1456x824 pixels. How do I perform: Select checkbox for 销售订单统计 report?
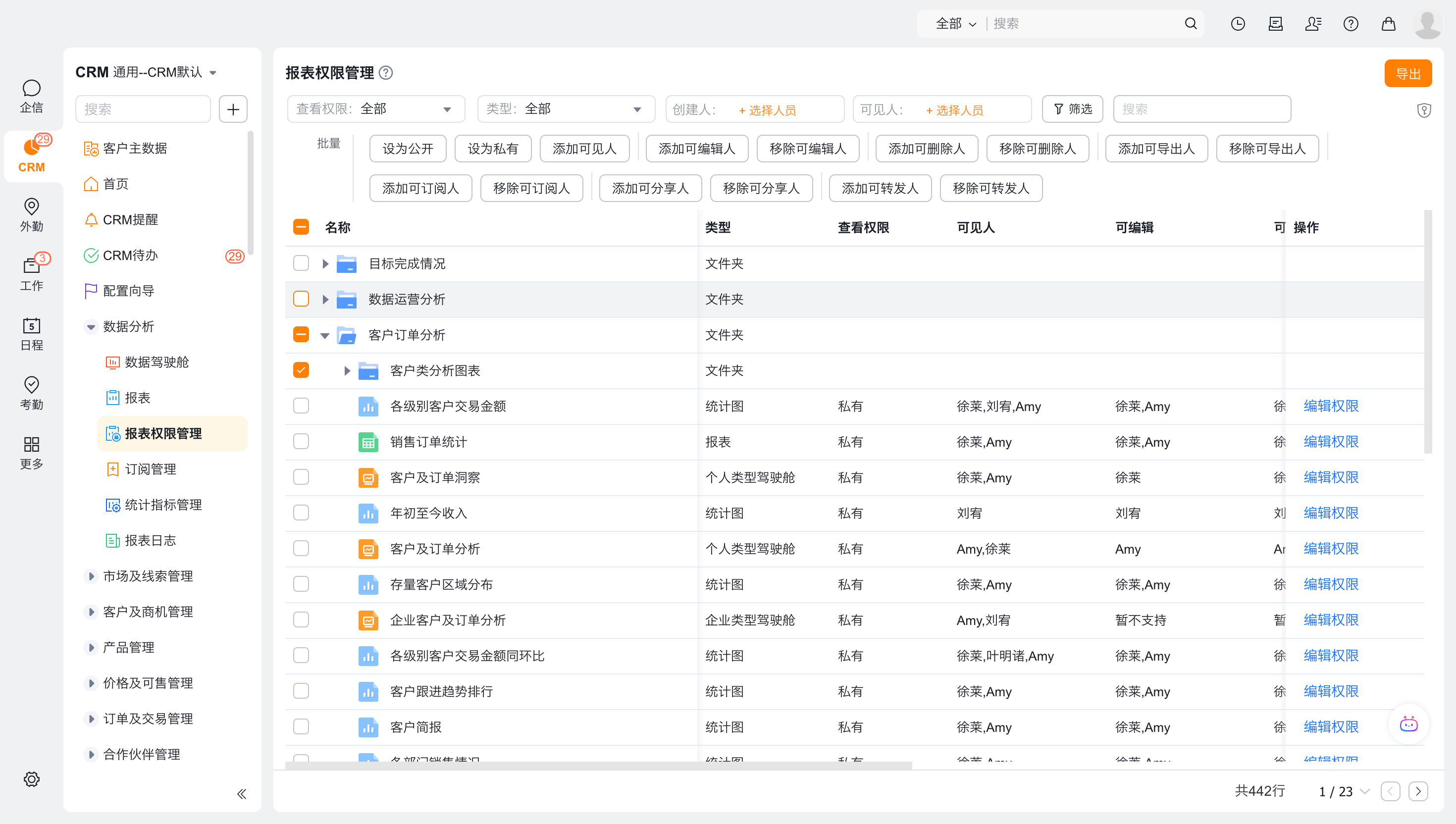[301, 441]
